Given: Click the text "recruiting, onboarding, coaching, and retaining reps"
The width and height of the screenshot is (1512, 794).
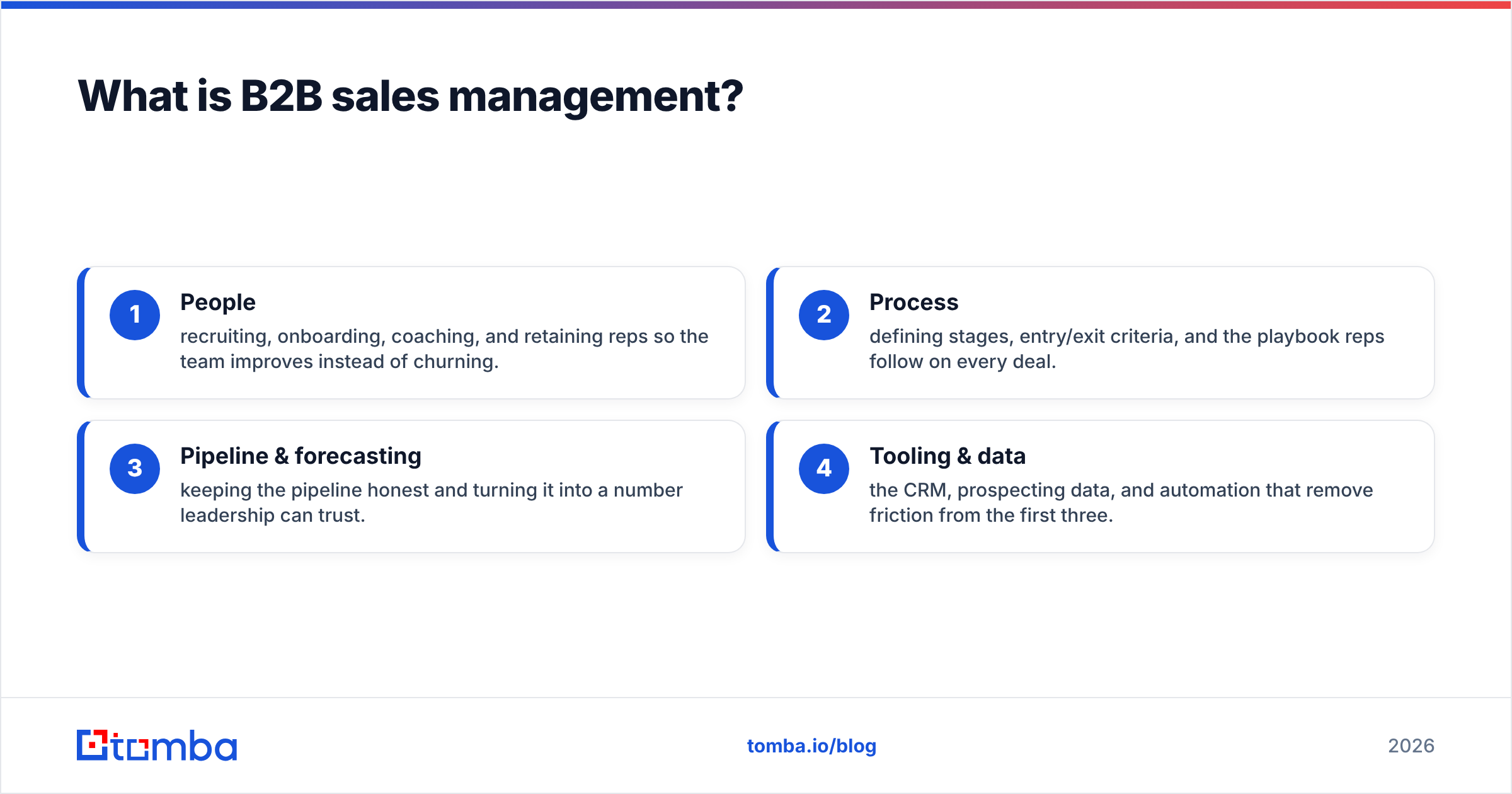Looking at the screenshot, I should pyautogui.click(x=415, y=337).
